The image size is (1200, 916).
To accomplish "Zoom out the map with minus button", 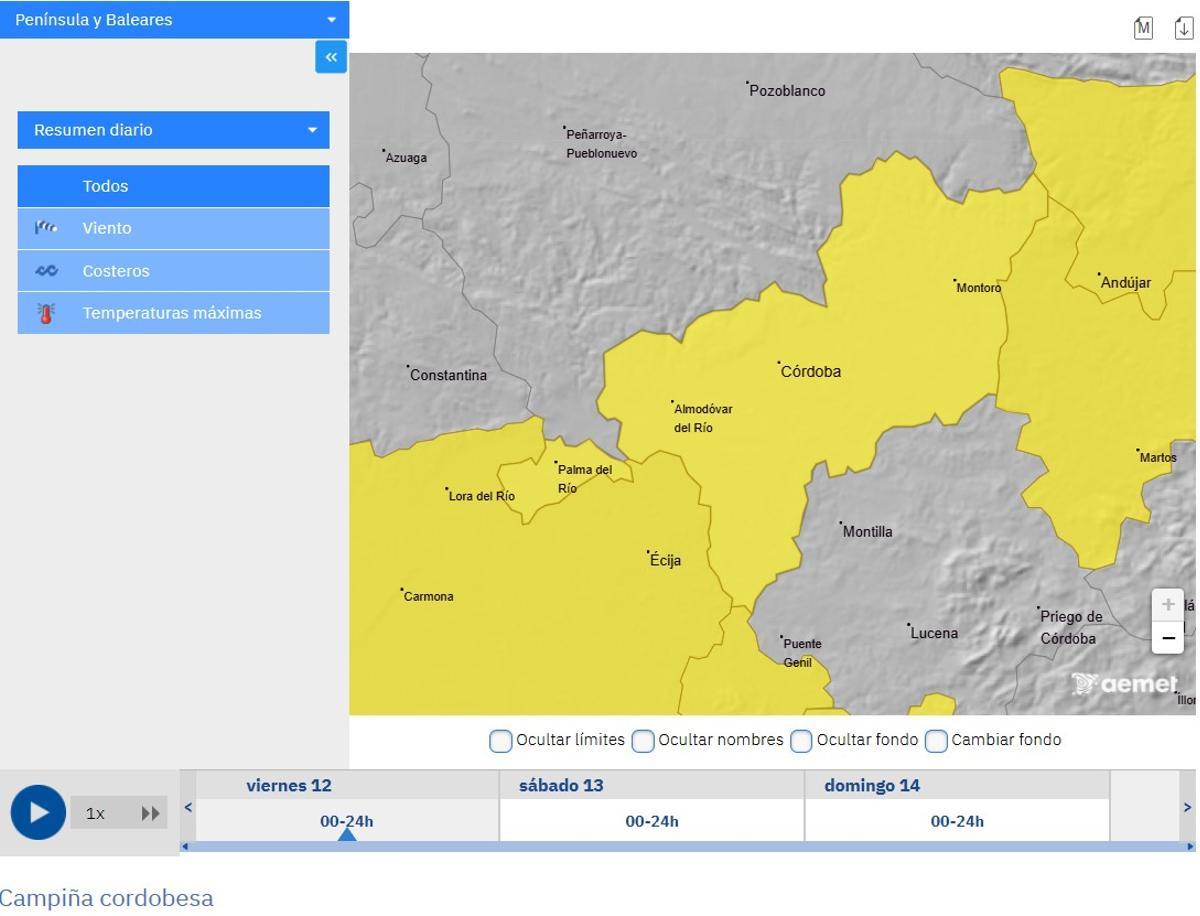I will tap(1168, 637).
